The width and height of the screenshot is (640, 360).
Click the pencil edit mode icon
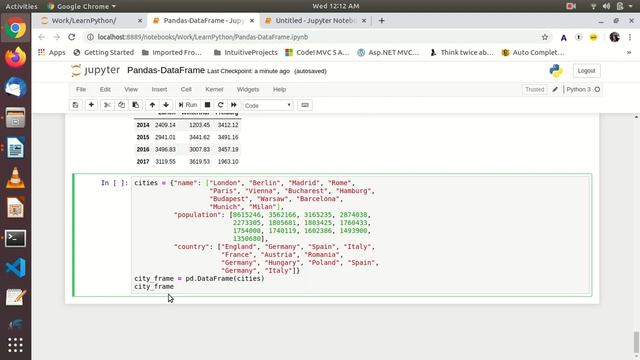[555, 89]
